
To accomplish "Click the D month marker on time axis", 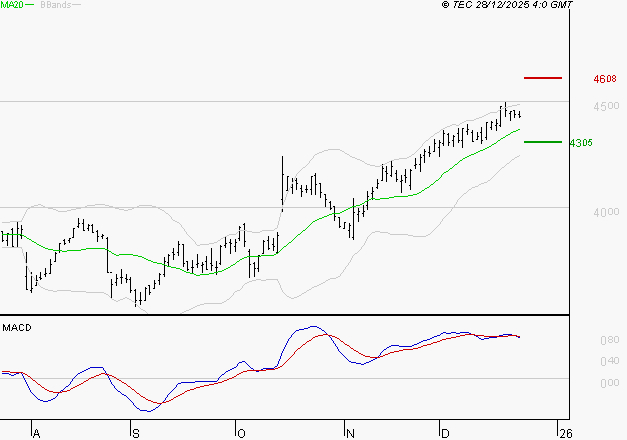I will coord(445,434).
